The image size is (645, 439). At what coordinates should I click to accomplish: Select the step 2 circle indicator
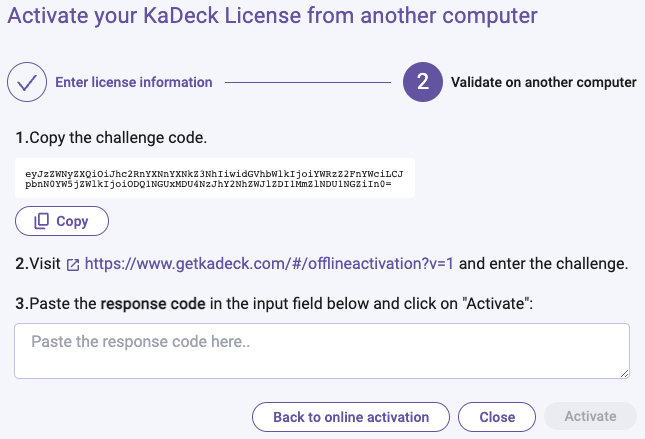point(423,82)
